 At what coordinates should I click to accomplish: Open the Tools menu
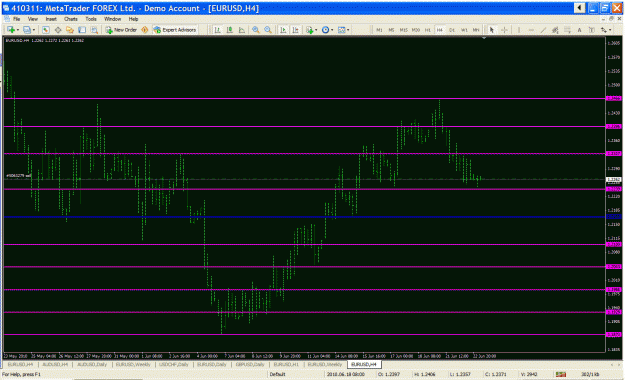click(x=91, y=19)
